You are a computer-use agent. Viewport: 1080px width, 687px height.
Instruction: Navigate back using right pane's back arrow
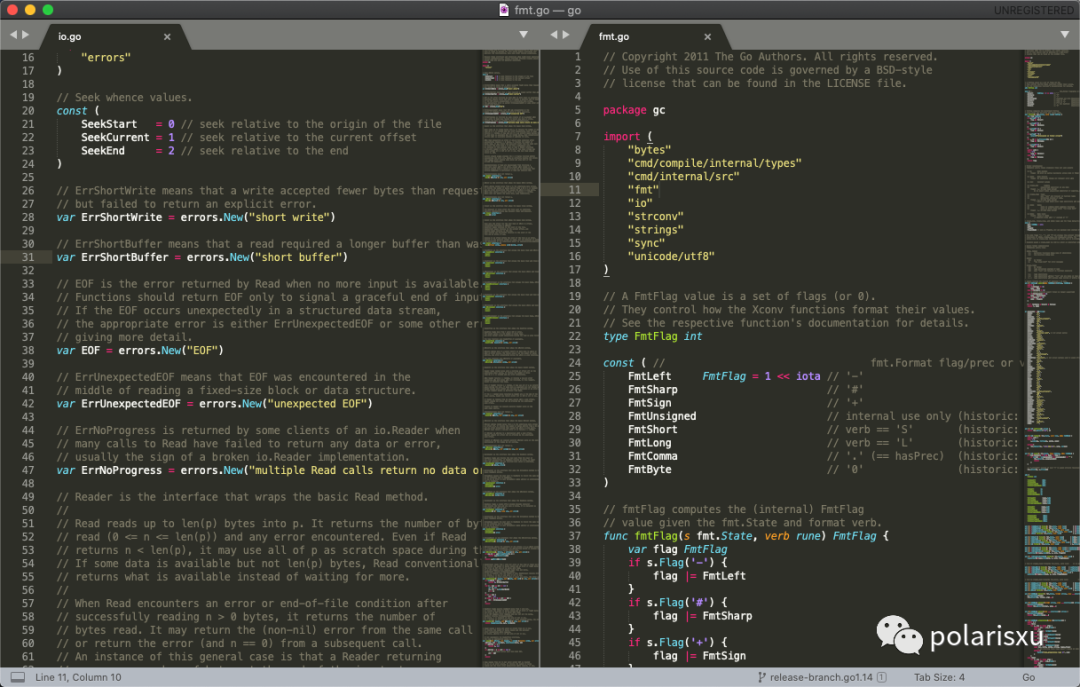(556, 33)
